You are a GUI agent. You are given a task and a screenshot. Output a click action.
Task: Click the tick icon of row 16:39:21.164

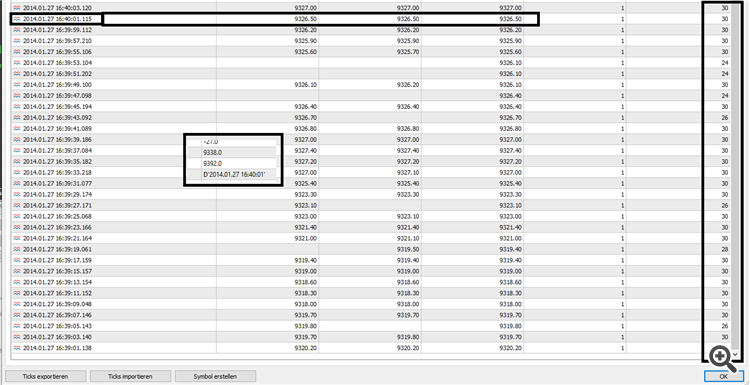pyautogui.click(x=18, y=239)
